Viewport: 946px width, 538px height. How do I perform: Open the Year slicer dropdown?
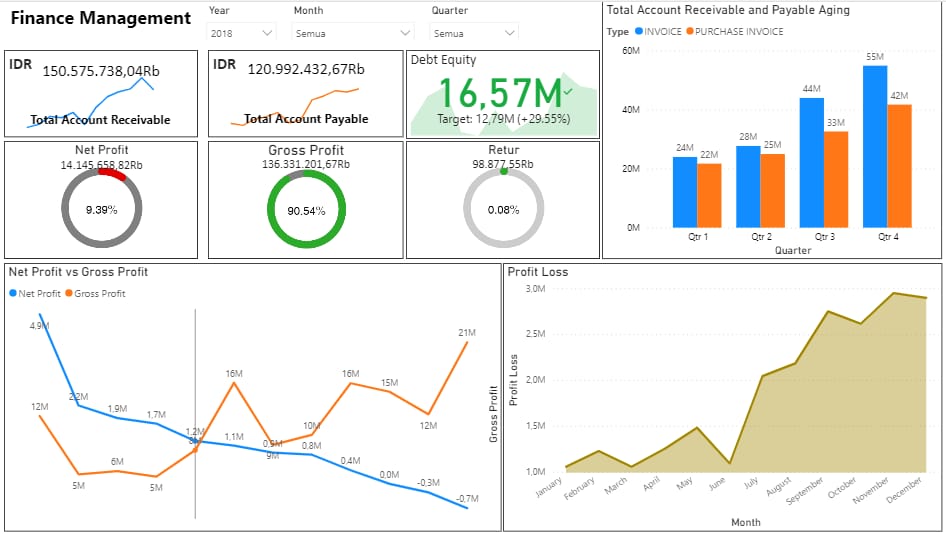click(x=266, y=33)
